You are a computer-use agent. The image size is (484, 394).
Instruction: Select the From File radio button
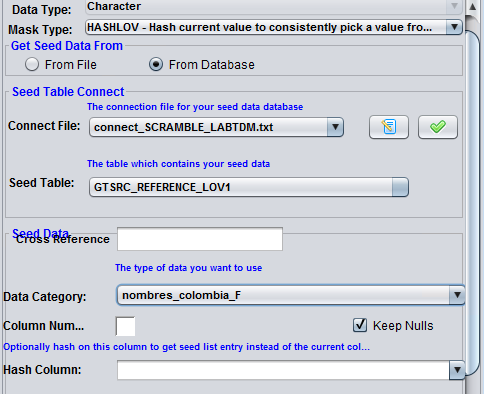pos(32,64)
